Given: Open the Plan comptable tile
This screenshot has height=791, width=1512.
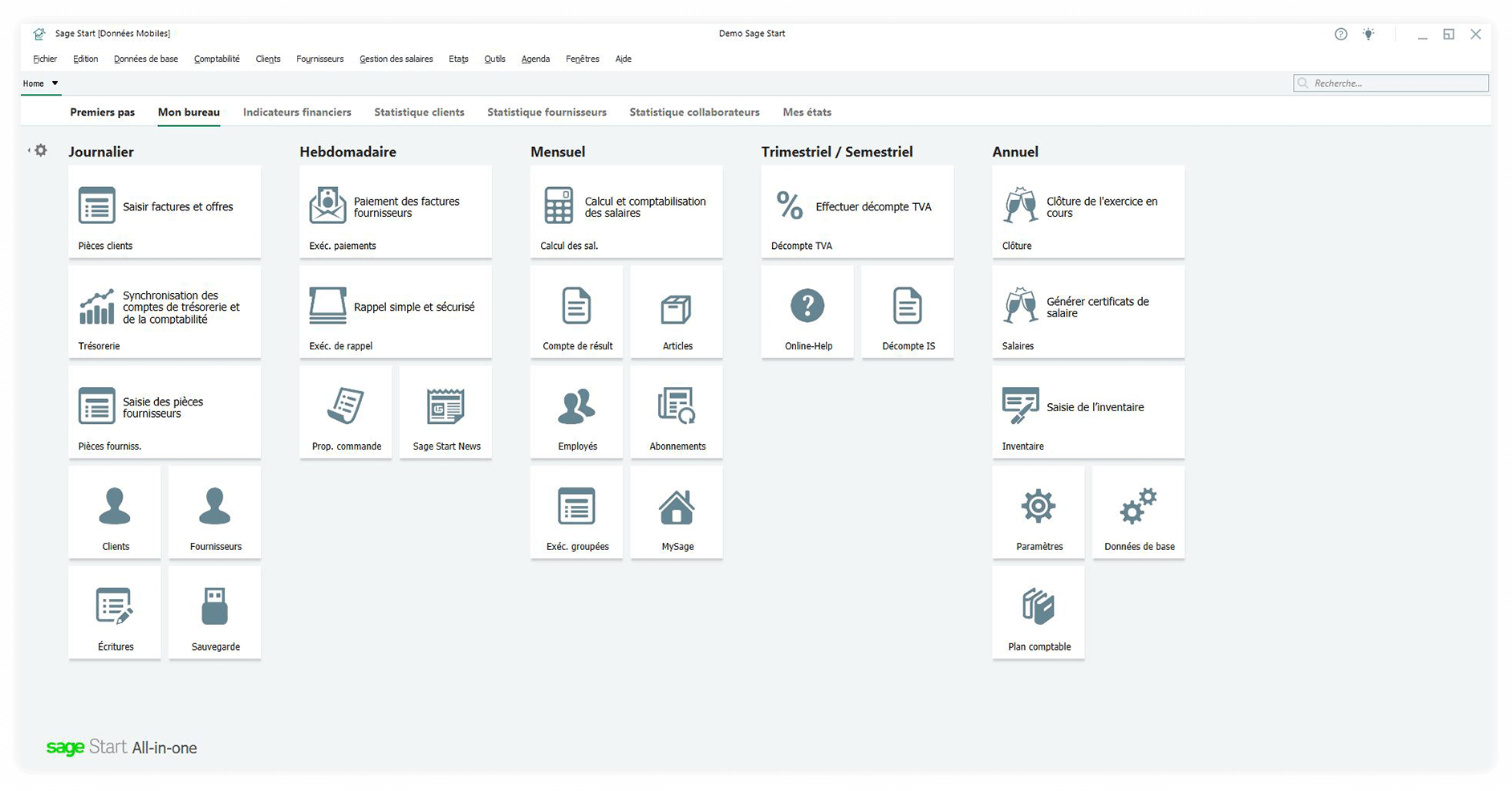Looking at the screenshot, I should [x=1038, y=613].
